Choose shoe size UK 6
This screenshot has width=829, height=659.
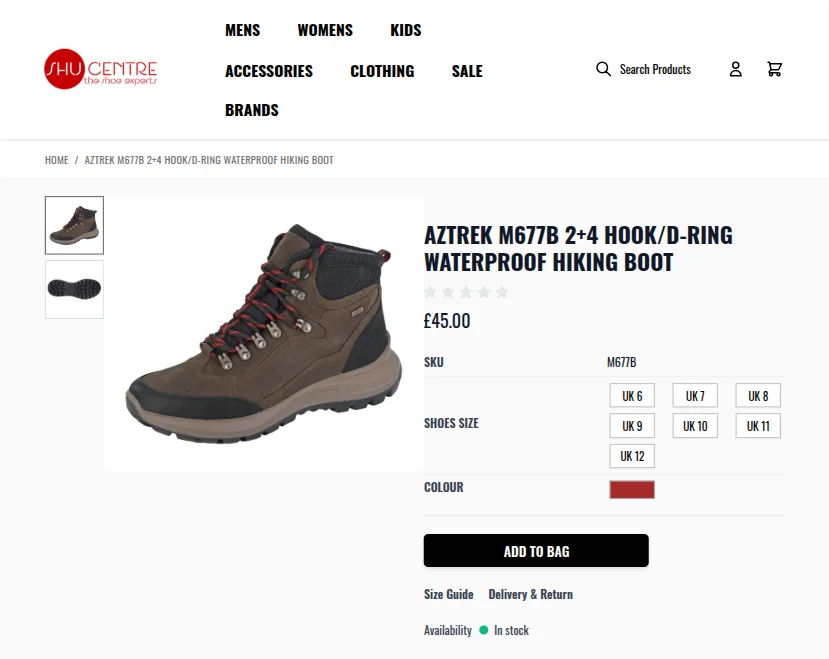pyautogui.click(x=631, y=395)
